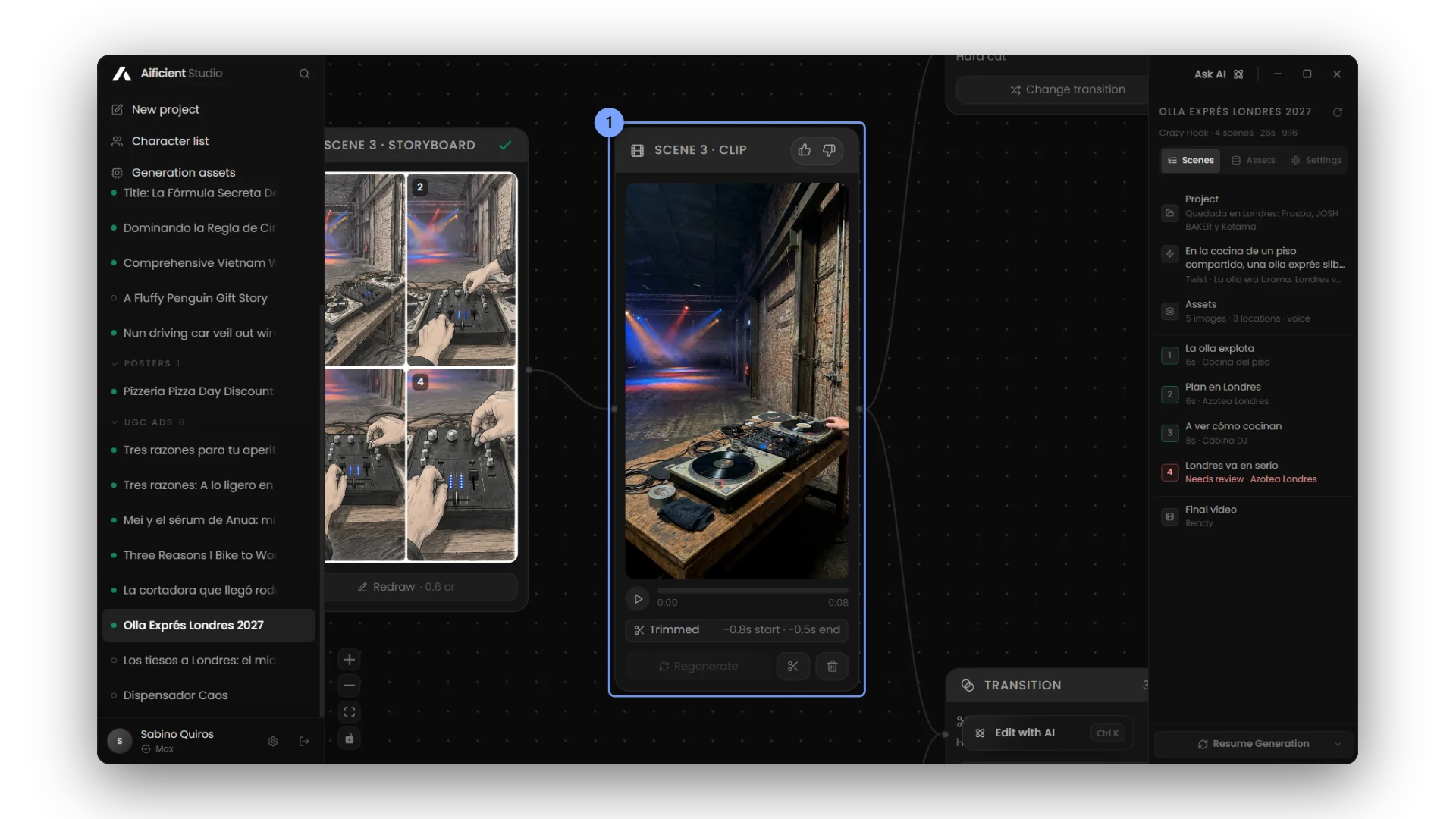Open the Ask AI assistant
The height and width of the screenshot is (819, 1456).
pyautogui.click(x=1219, y=74)
